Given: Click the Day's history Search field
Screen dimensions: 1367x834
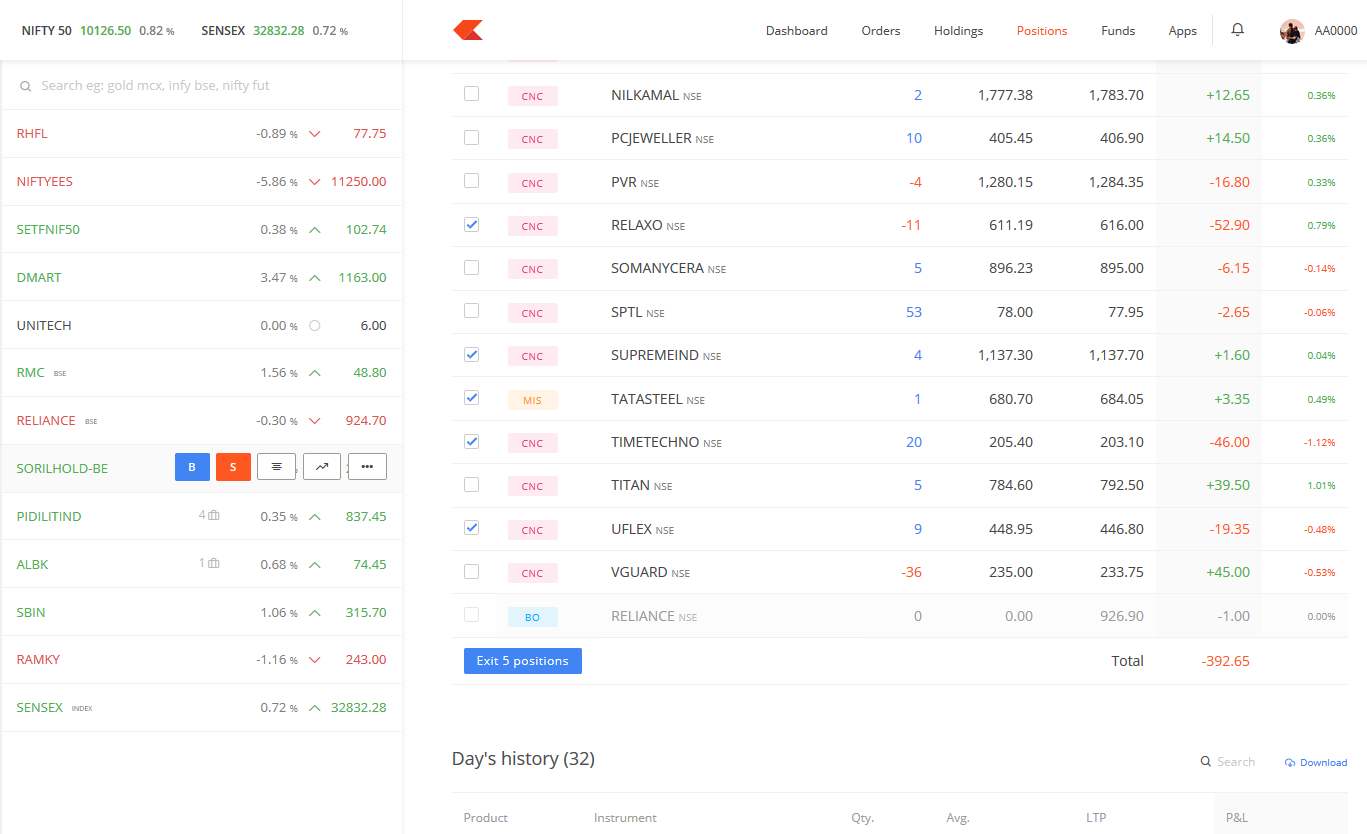Looking at the screenshot, I should pyautogui.click(x=1236, y=762).
